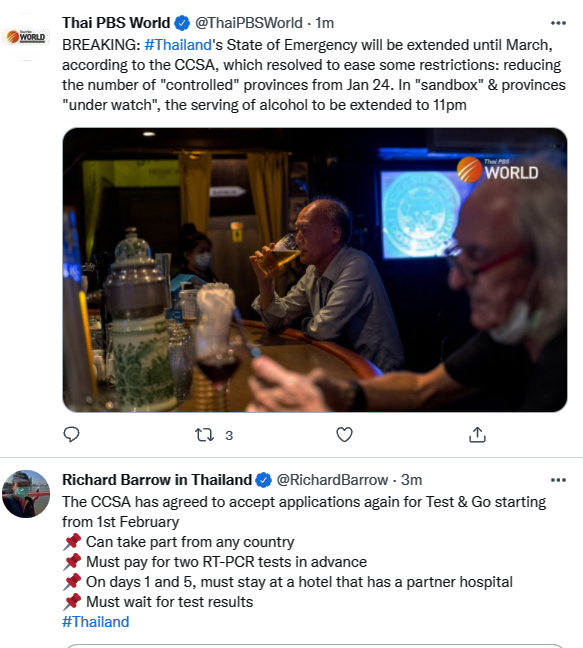Screen dimensions: 583x648
Task: Retweet the Thai PBS World breaking news
Action: pyautogui.click(x=204, y=435)
